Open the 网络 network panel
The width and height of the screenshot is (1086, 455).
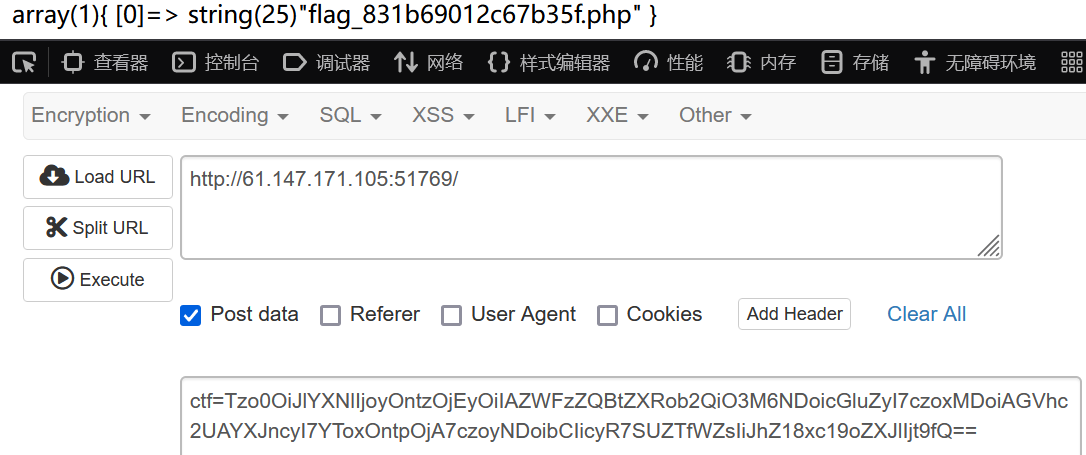click(x=429, y=63)
